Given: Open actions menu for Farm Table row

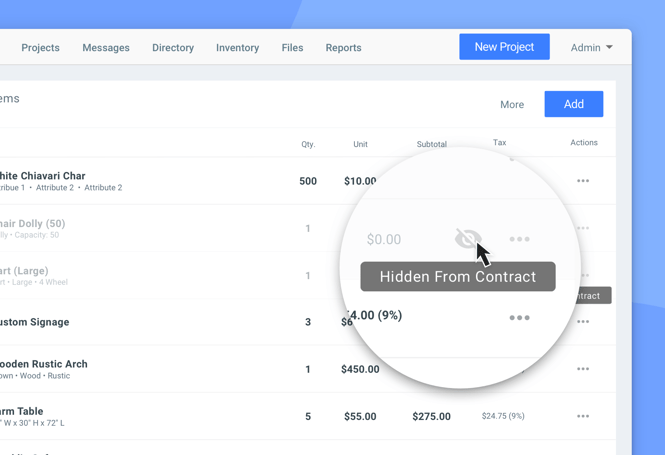Looking at the screenshot, I should click(x=583, y=416).
